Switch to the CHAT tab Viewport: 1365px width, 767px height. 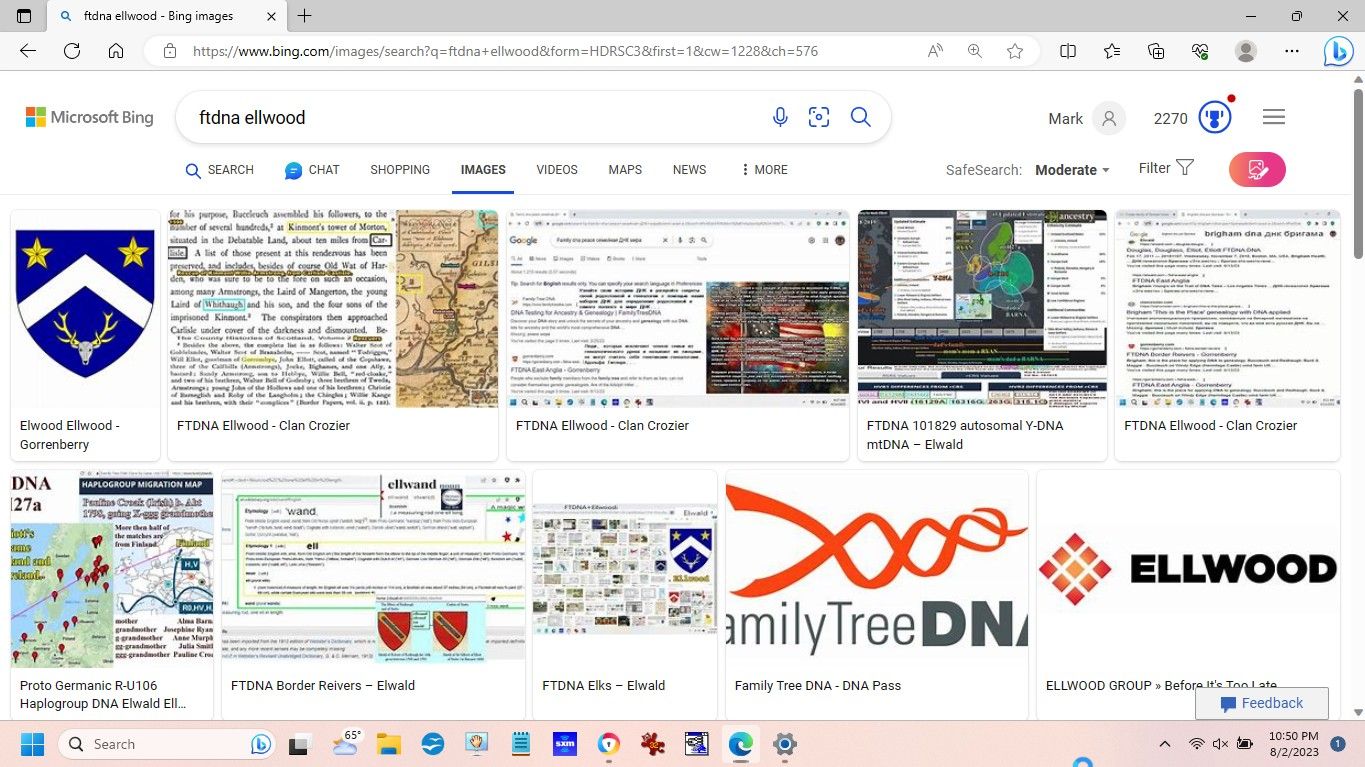click(312, 170)
